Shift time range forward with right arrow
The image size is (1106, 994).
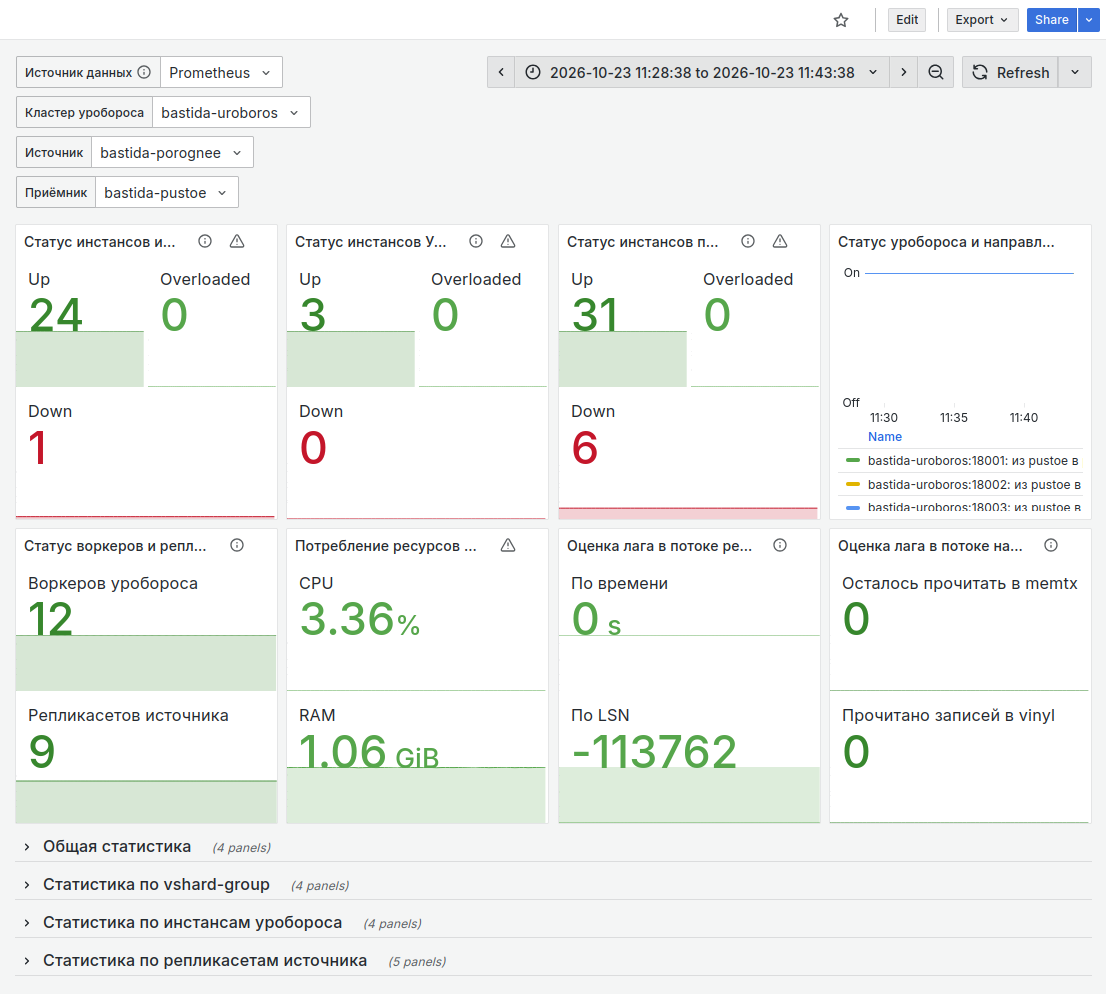click(x=904, y=72)
